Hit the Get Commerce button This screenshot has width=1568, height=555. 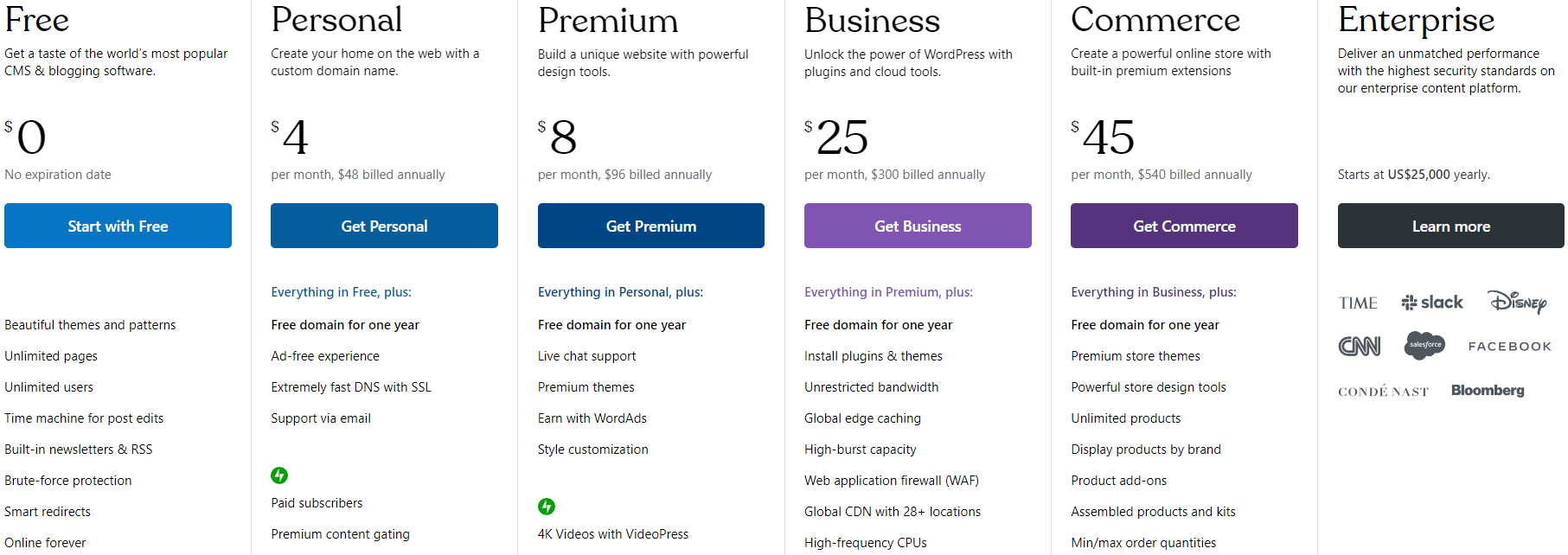point(1184,226)
